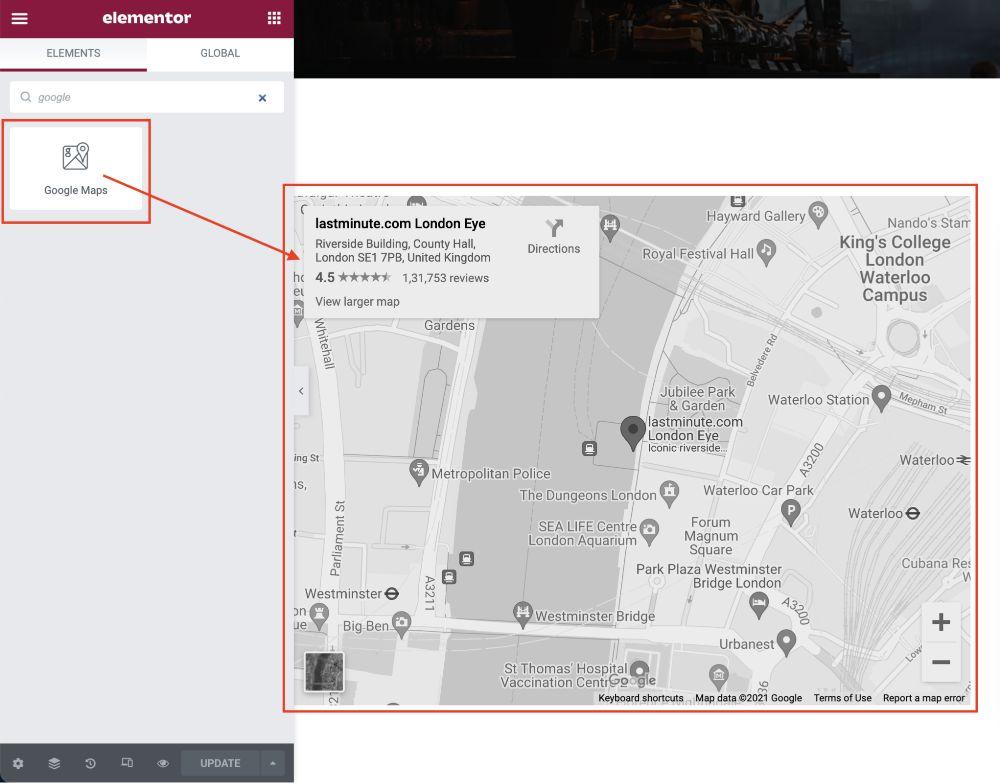Viewport: 1000px width, 783px height.
Task: Click Report a map error
Action: click(x=923, y=698)
